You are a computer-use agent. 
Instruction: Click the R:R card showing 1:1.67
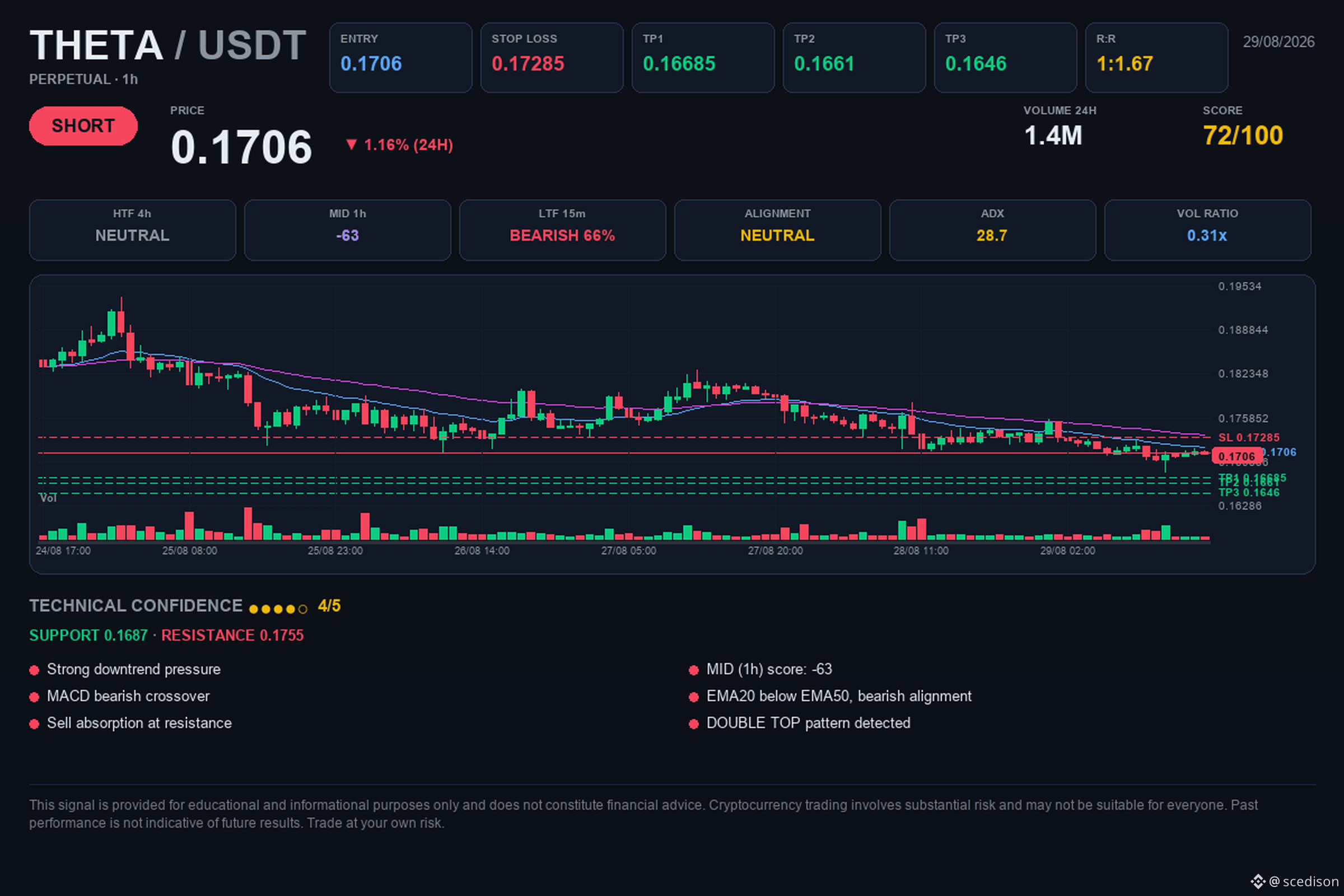click(x=1156, y=58)
